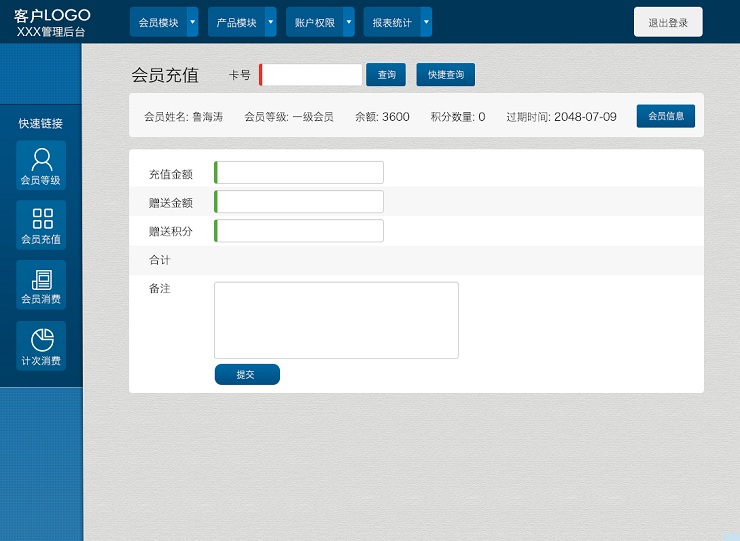Select the 过期时间: 2048-07-09 text
740x541 pixels.
561,117
